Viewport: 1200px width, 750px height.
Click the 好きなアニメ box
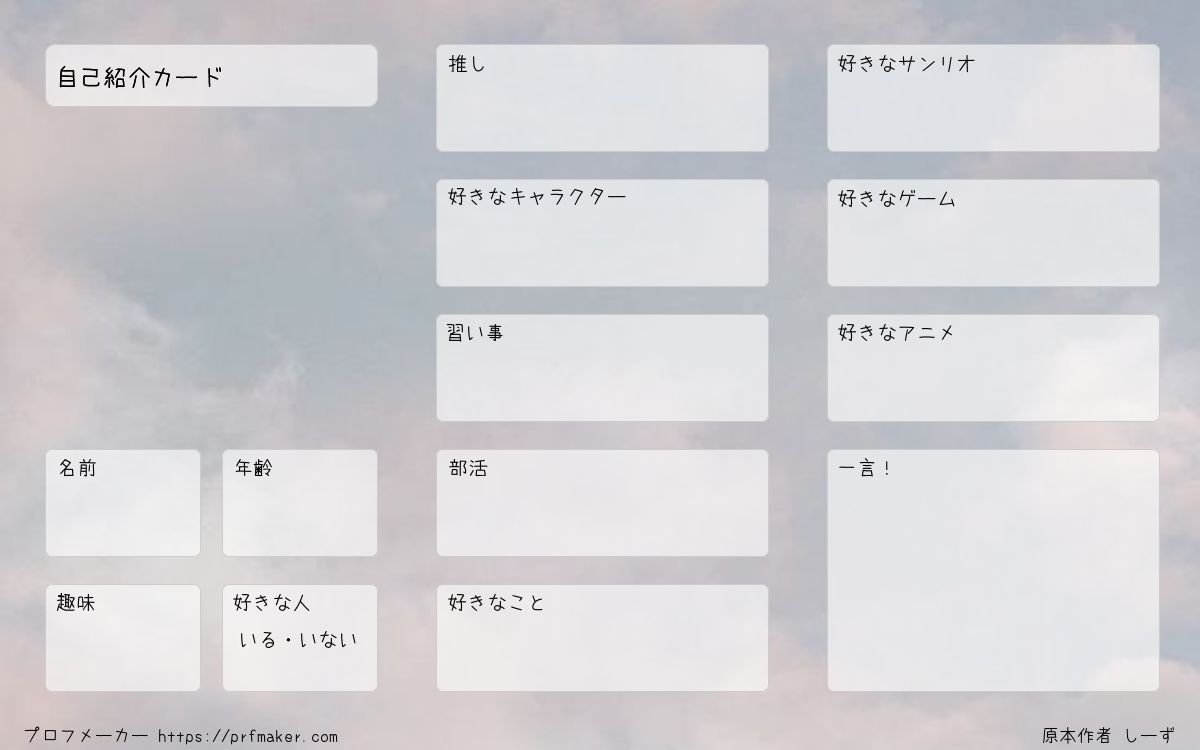click(993, 368)
